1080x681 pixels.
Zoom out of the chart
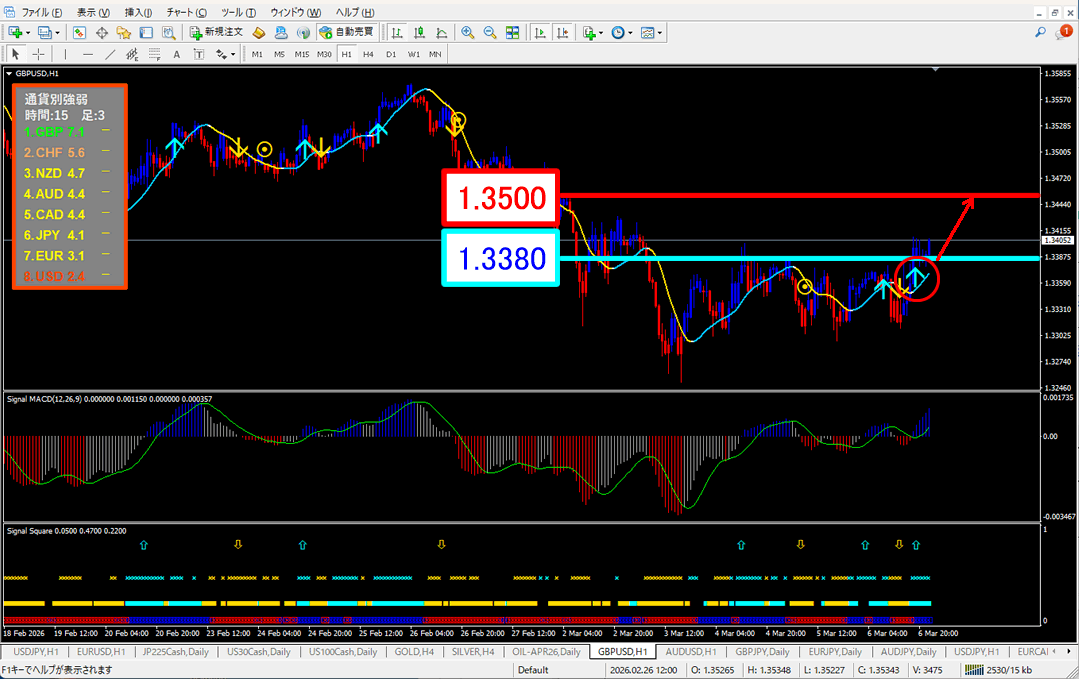coord(490,32)
